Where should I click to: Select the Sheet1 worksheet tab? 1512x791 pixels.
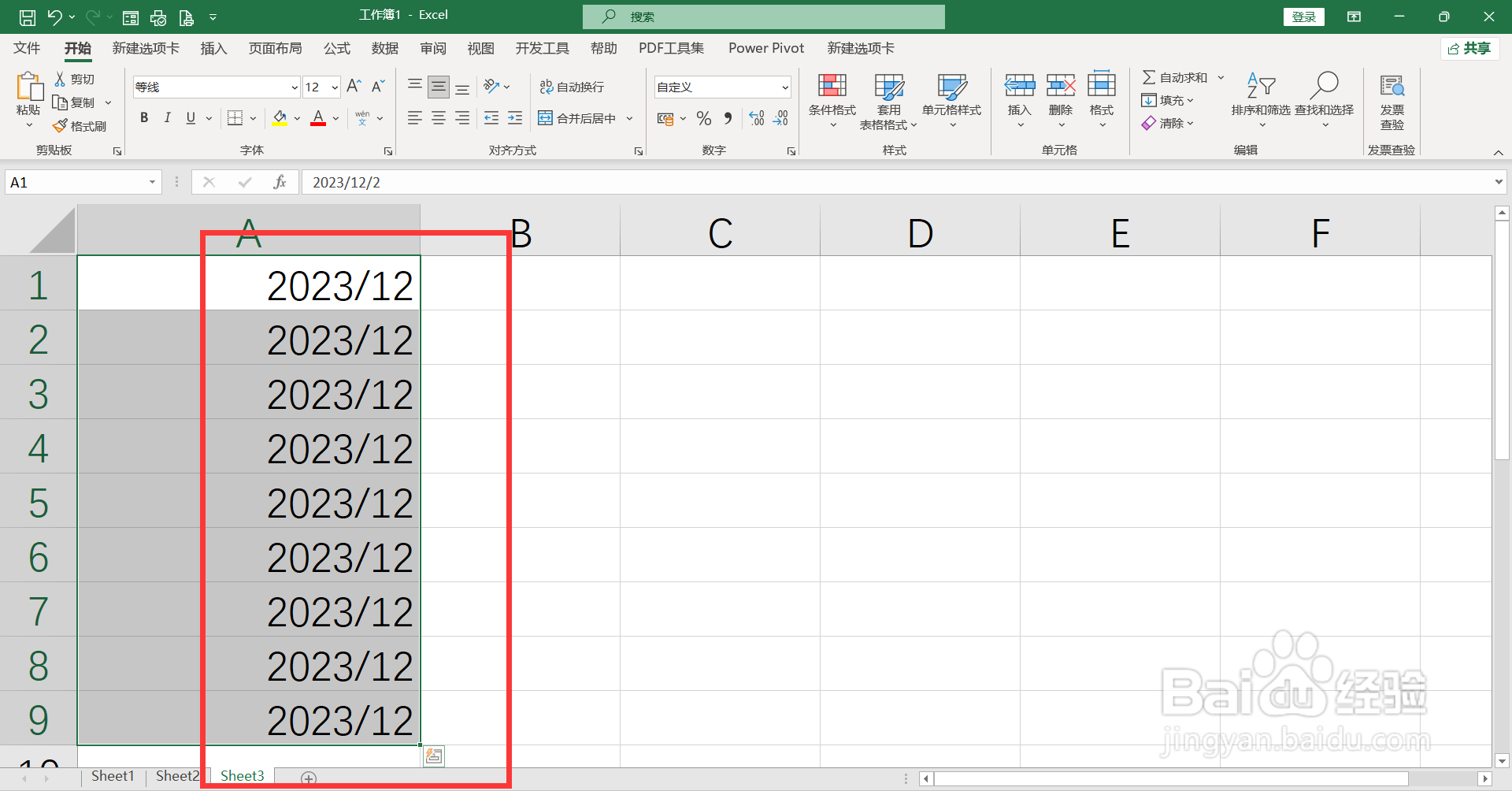coord(113,776)
